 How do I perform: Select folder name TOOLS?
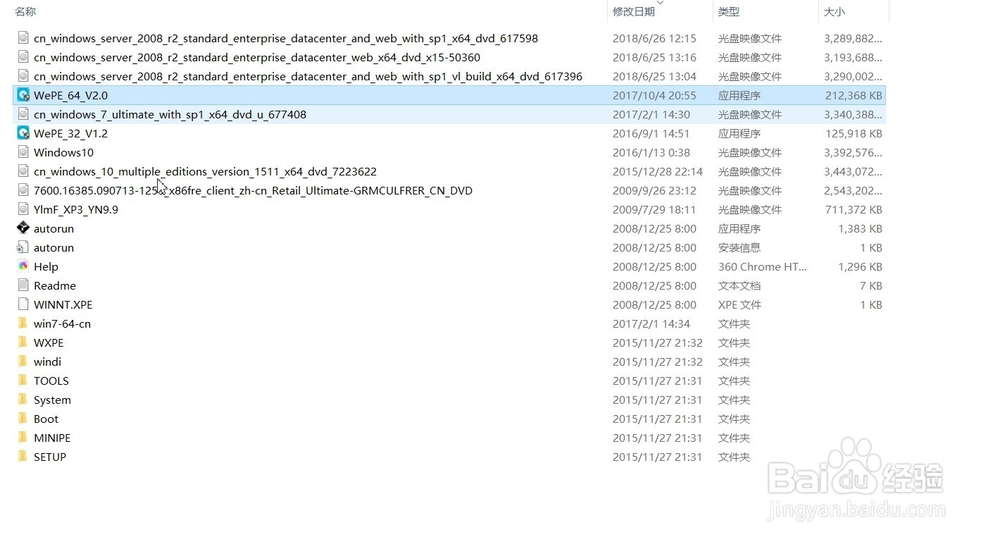(51, 381)
